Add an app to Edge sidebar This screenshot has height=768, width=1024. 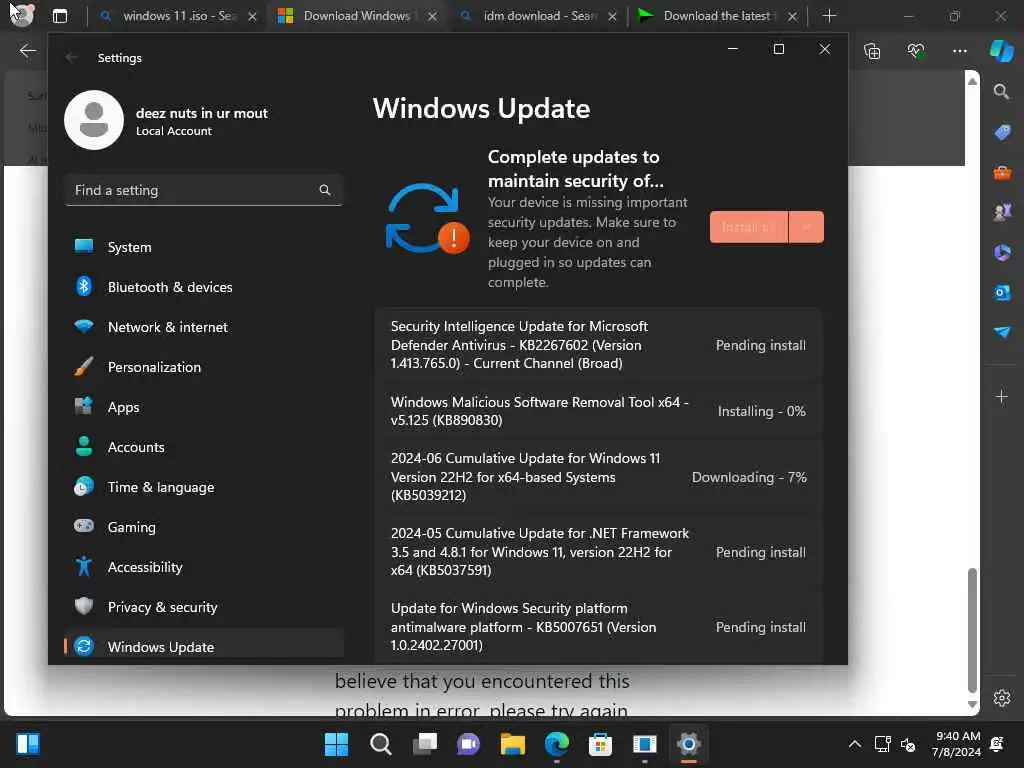coord(1001,396)
